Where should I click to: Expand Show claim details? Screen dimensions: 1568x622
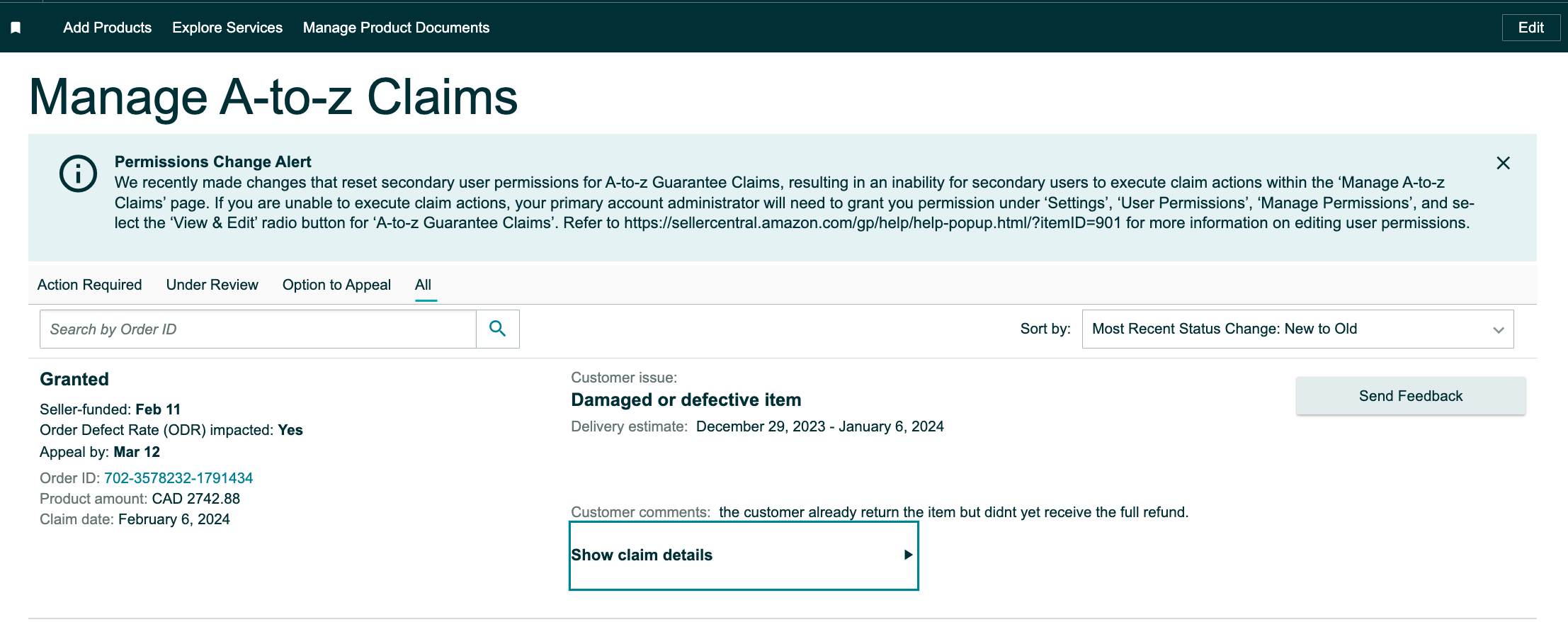[744, 555]
